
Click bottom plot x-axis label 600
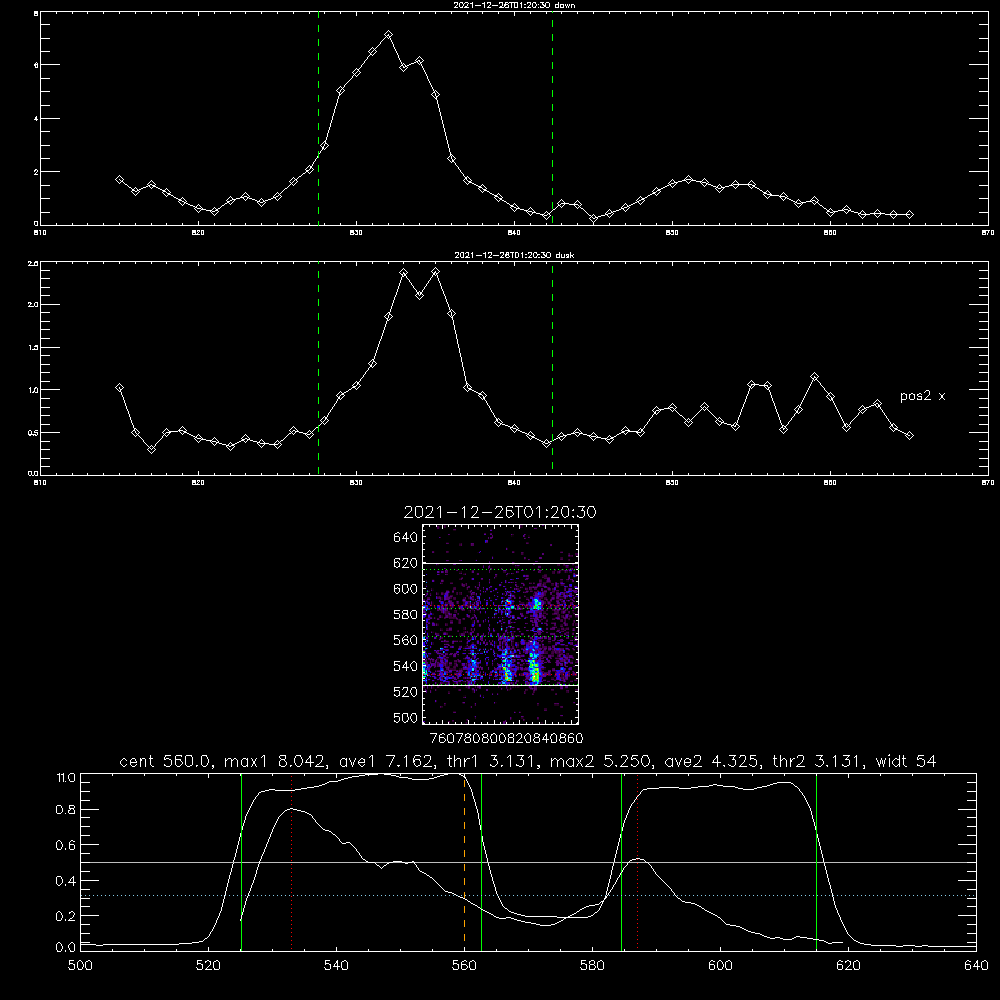tap(721, 966)
